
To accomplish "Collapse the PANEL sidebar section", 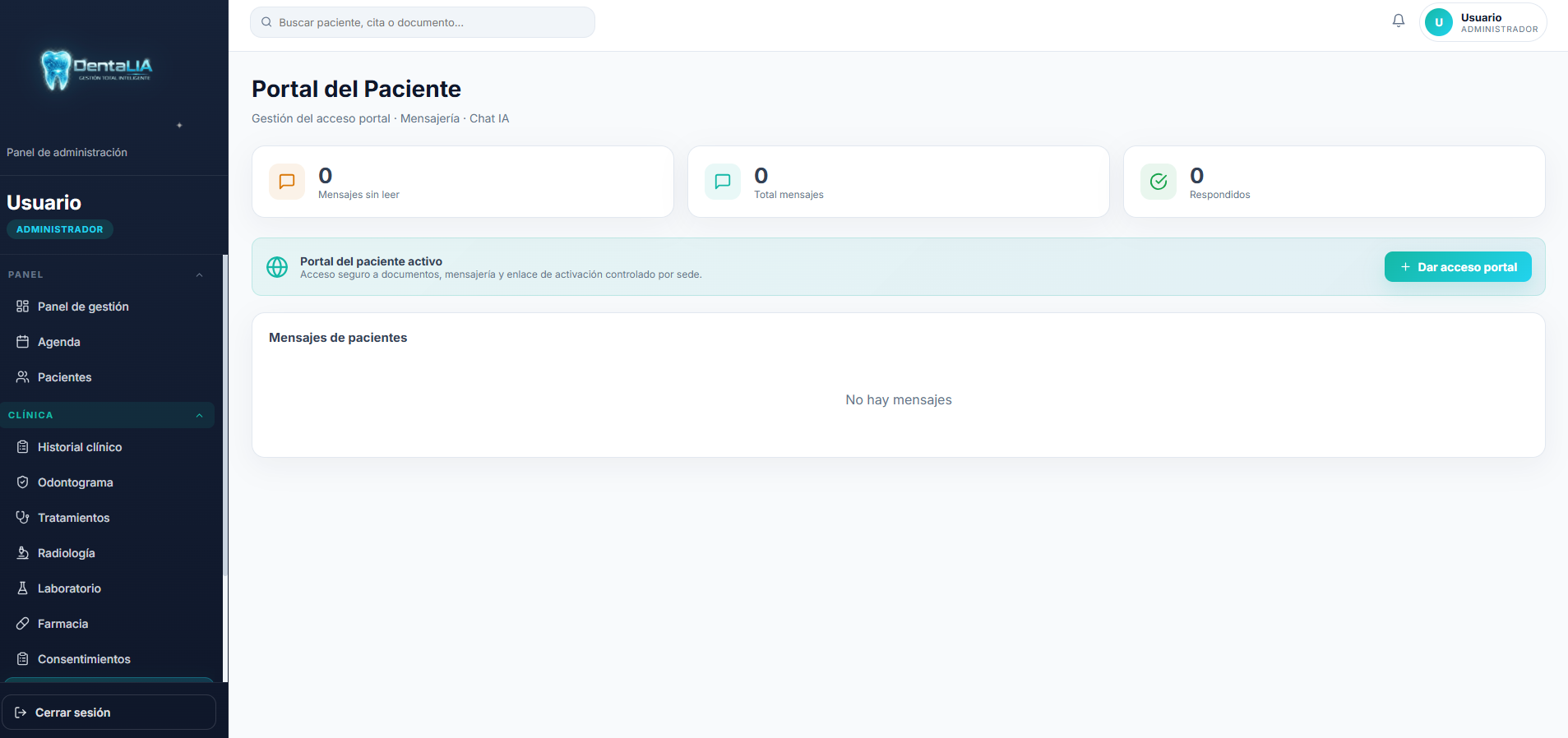I will tap(199, 274).
